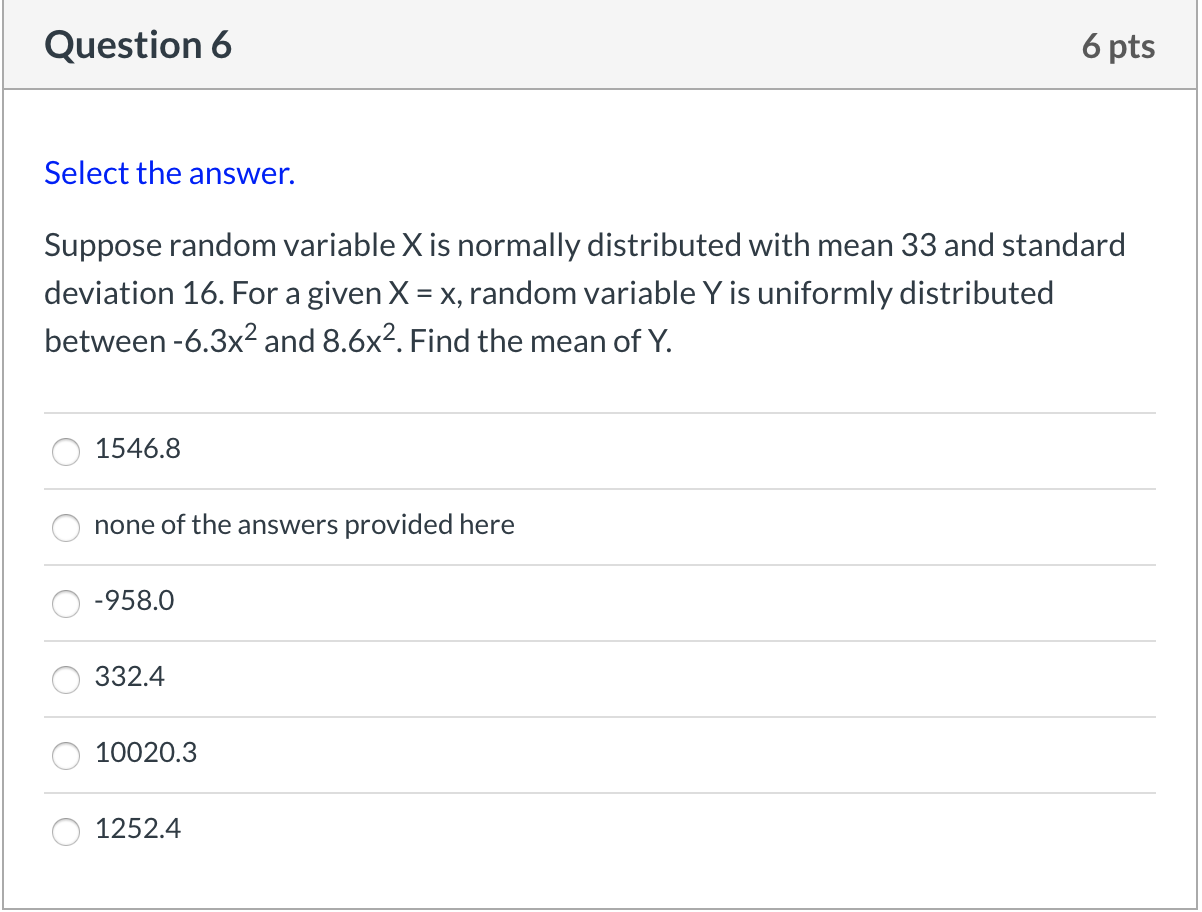Click the '6 pts' points indicator
Viewport: 1202px width, 912px height.
[x=1118, y=46]
